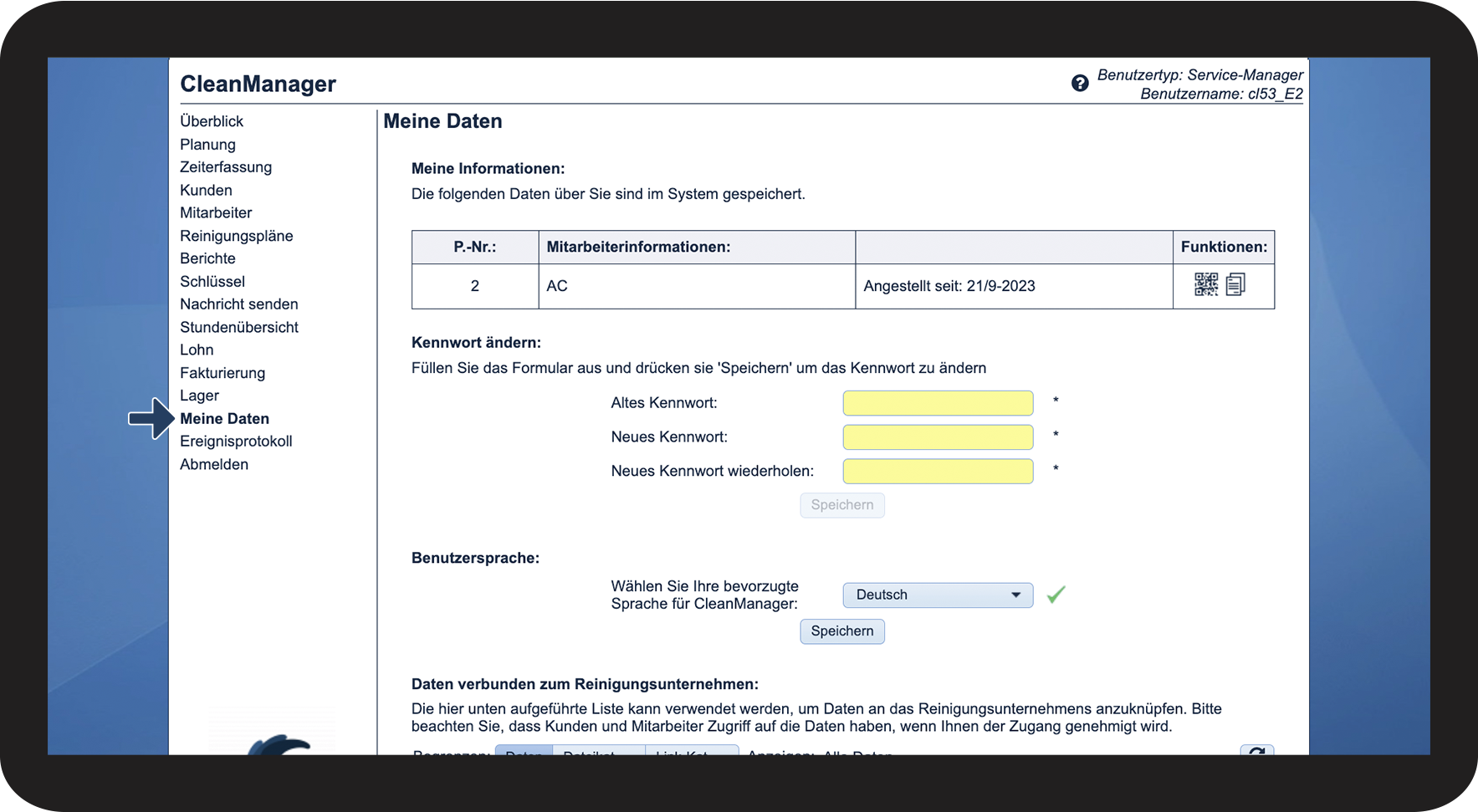
Task: View the Ereignisprotokoll page
Action: [x=236, y=442]
